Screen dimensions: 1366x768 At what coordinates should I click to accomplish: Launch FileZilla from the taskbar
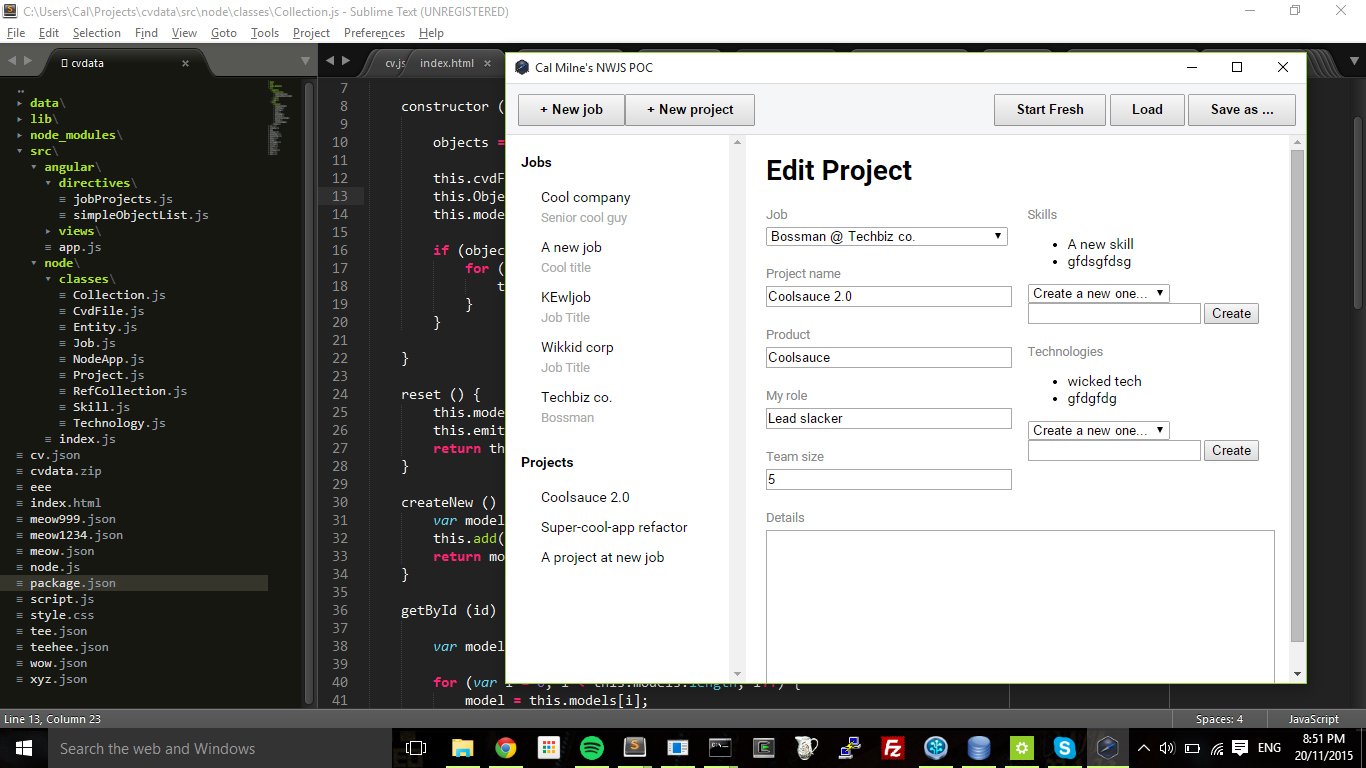pos(892,747)
